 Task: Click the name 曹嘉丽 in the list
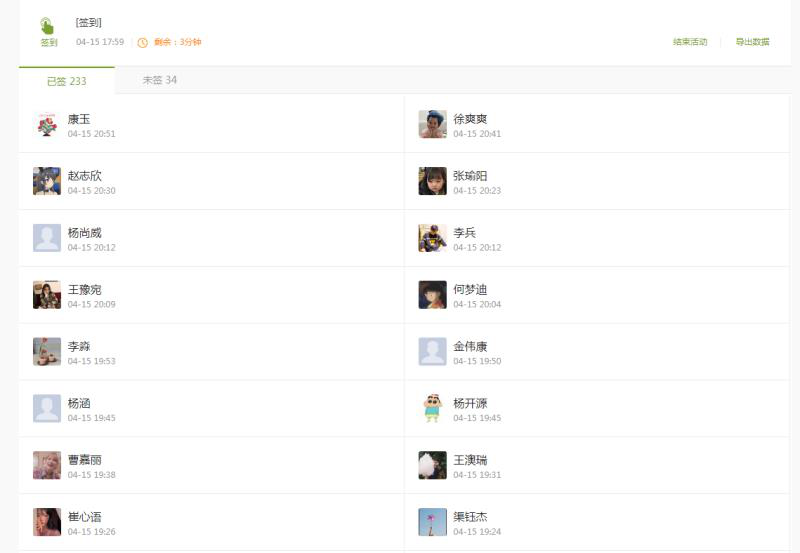coord(85,460)
